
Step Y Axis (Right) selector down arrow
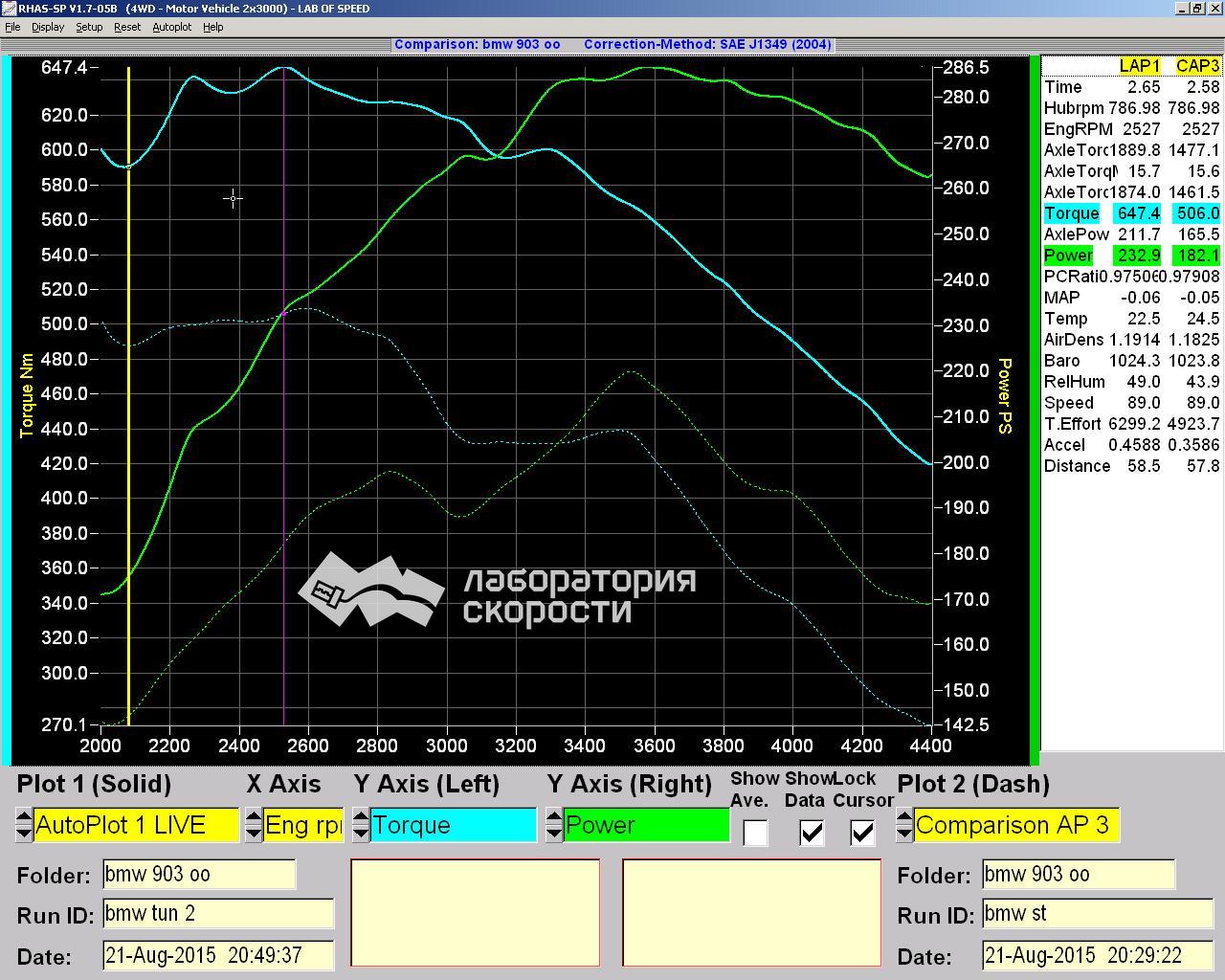pyautogui.click(x=554, y=834)
